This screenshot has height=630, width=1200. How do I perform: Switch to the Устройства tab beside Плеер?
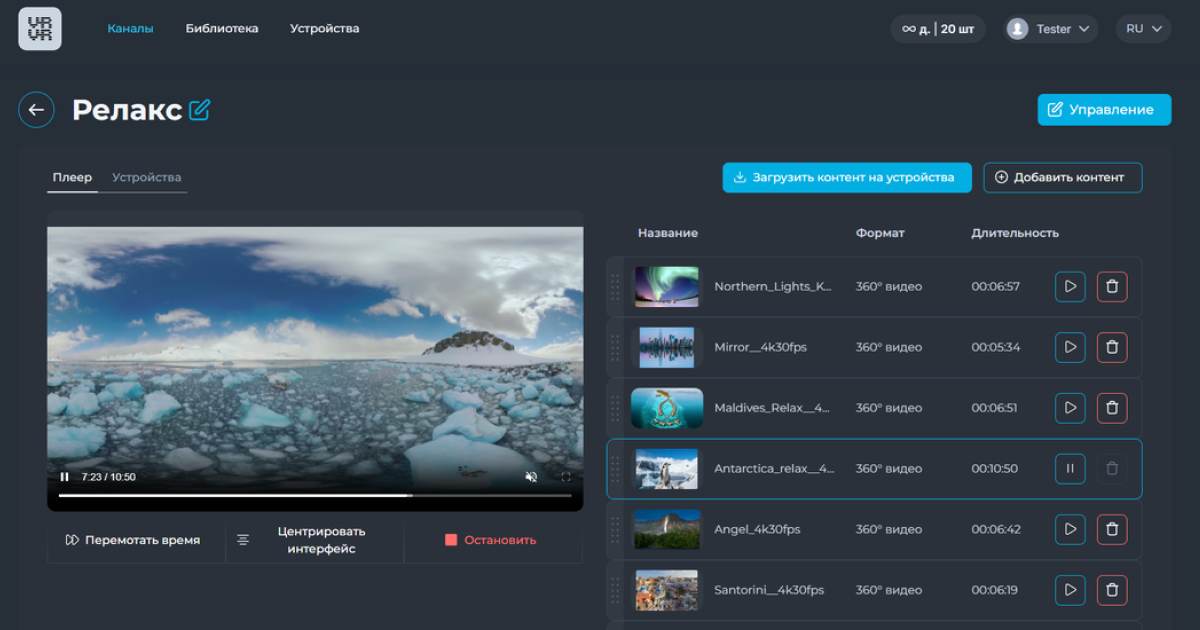click(x=146, y=178)
